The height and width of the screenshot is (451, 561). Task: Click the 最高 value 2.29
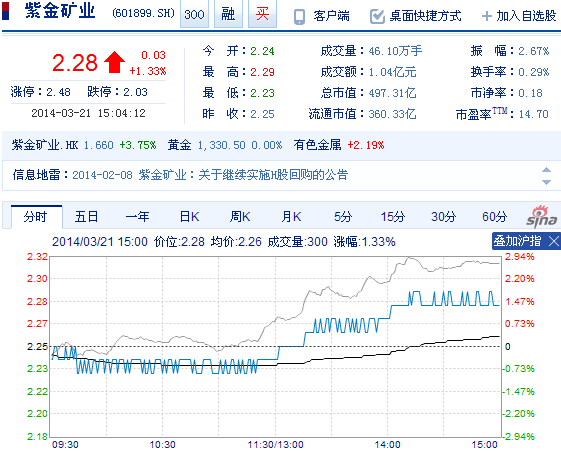click(x=262, y=72)
